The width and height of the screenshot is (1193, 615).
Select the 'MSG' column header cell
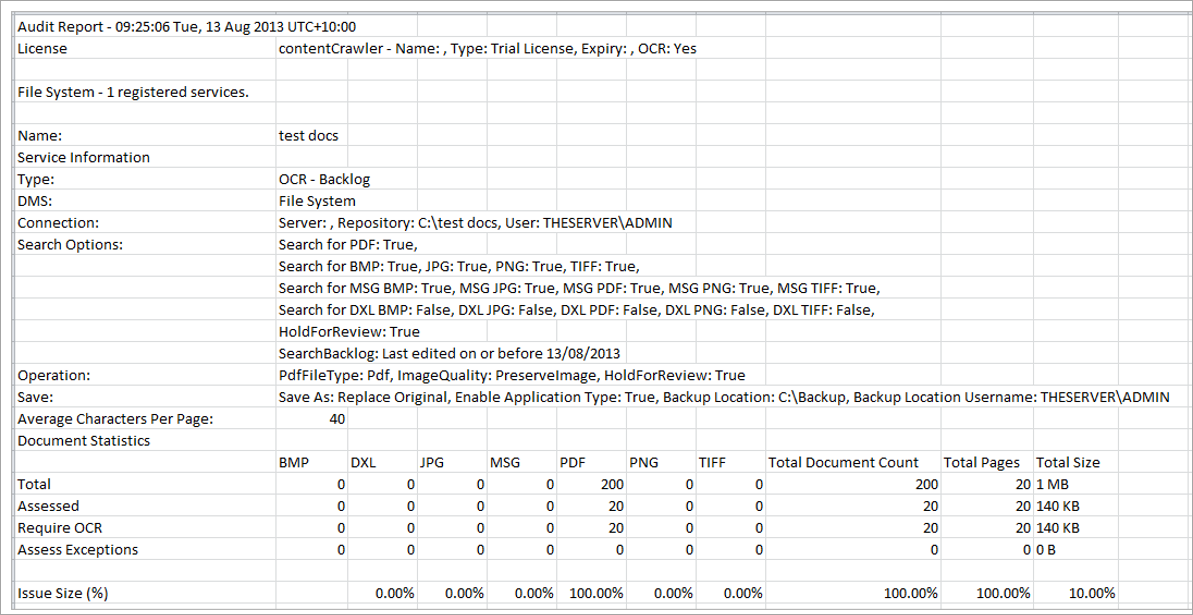[505, 462]
